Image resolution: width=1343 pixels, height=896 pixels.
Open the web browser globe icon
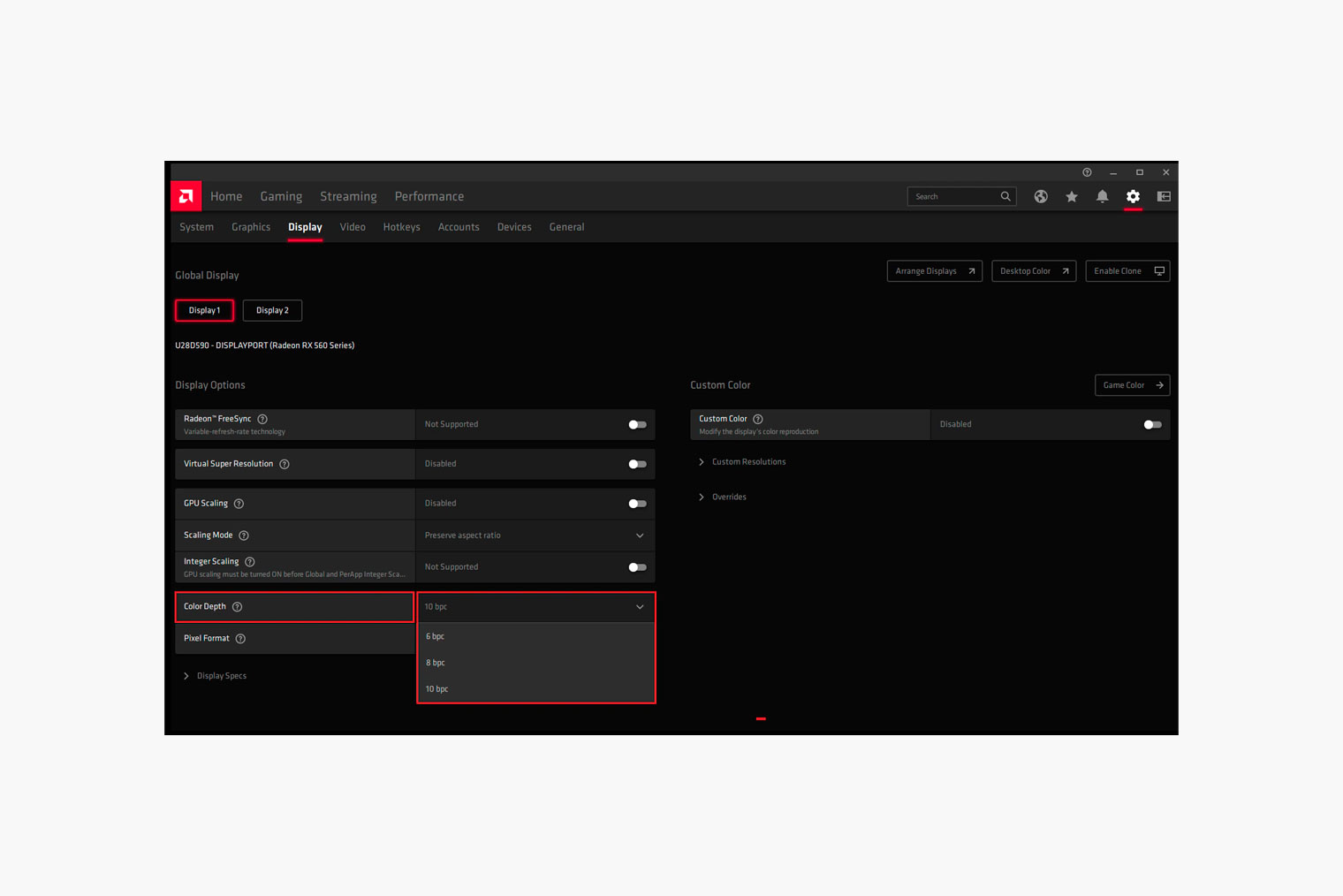[1041, 196]
